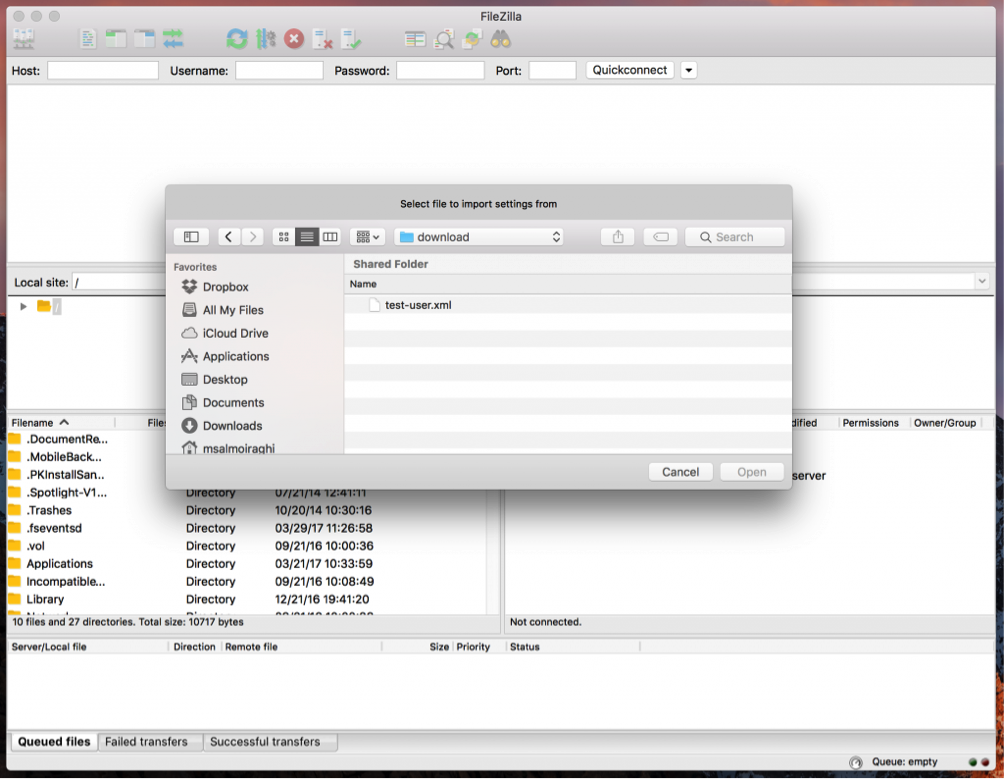This screenshot has width=1004, height=779.
Task: Go back in the file dialog
Action: click(x=229, y=237)
